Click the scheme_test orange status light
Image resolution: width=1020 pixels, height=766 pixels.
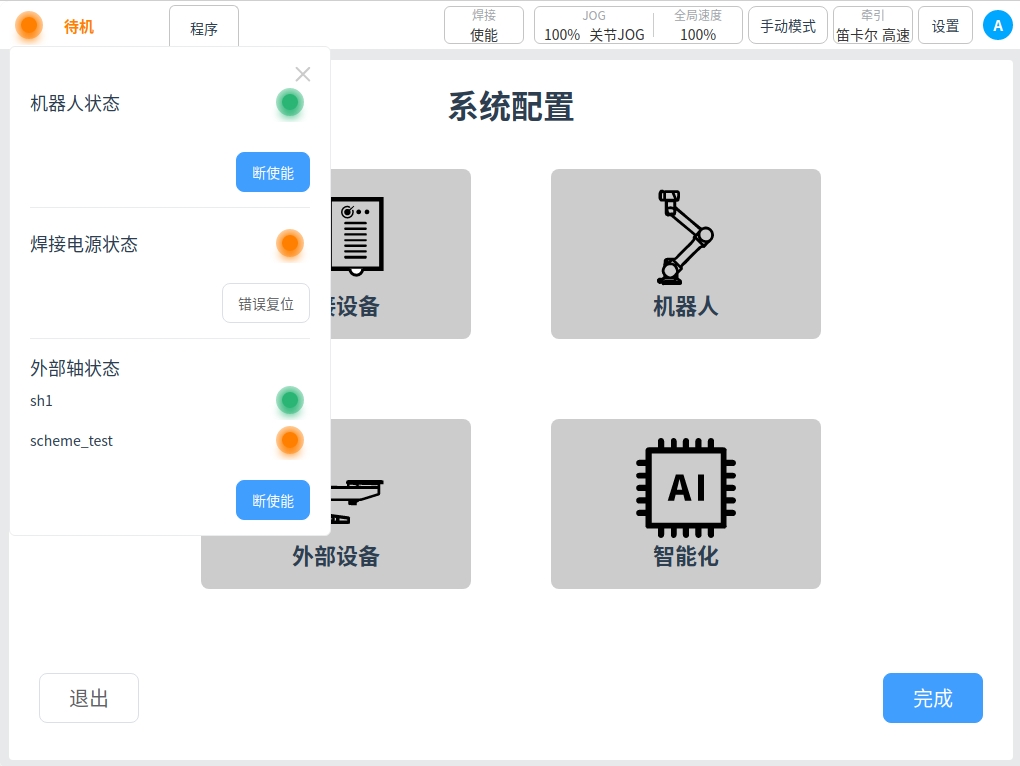290,440
